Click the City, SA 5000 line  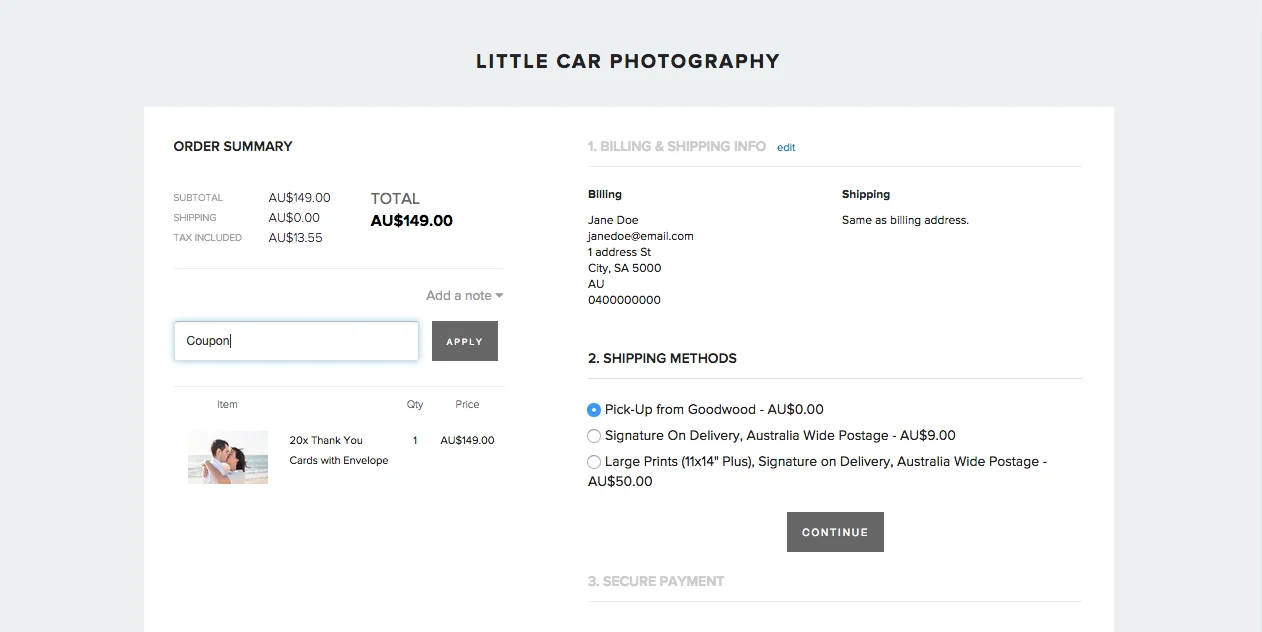point(624,268)
